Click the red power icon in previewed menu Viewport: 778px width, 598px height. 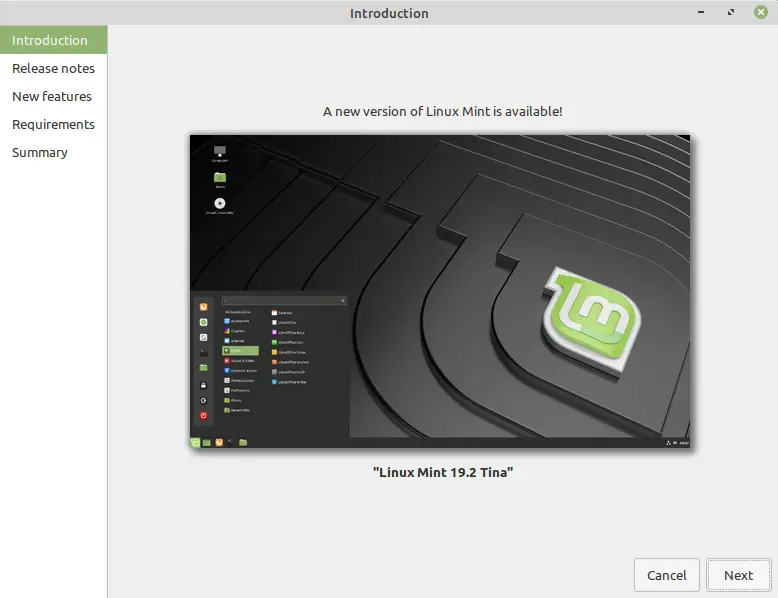(x=203, y=416)
